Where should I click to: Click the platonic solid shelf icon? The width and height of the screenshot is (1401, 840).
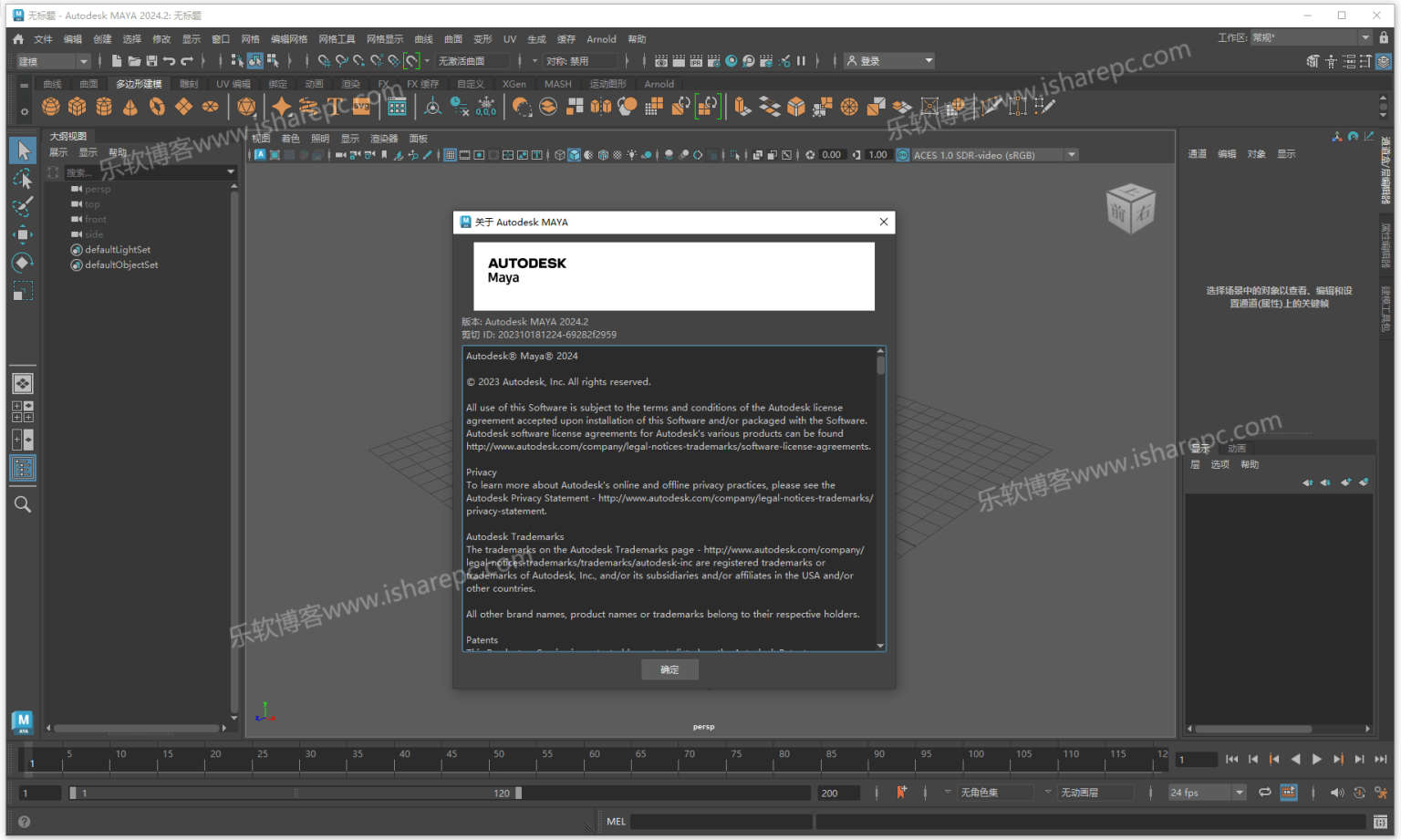(246, 107)
